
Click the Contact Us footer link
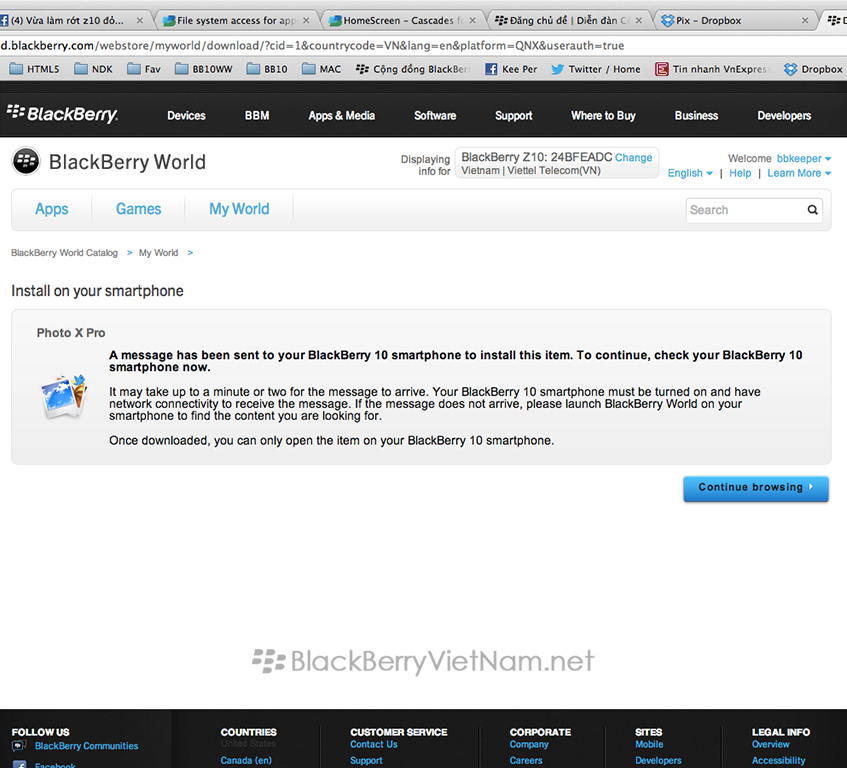pos(374,744)
